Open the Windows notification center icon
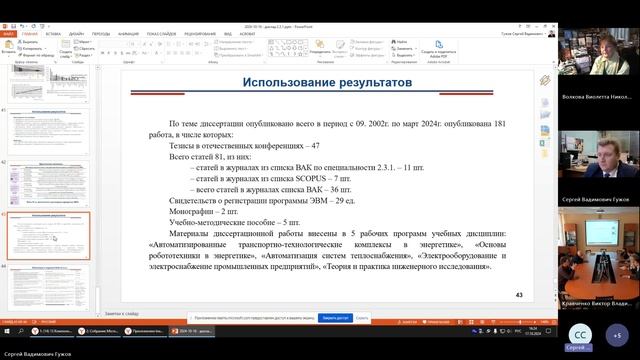Screen dimensions: 640x360 click(549, 331)
